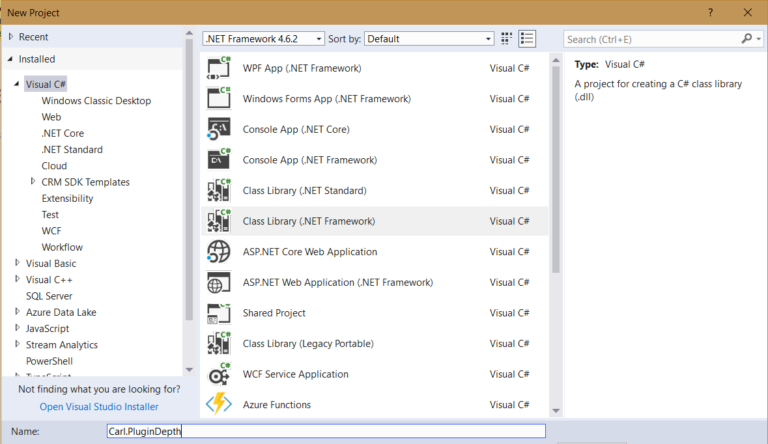Open the help question mark

[x=710, y=13]
